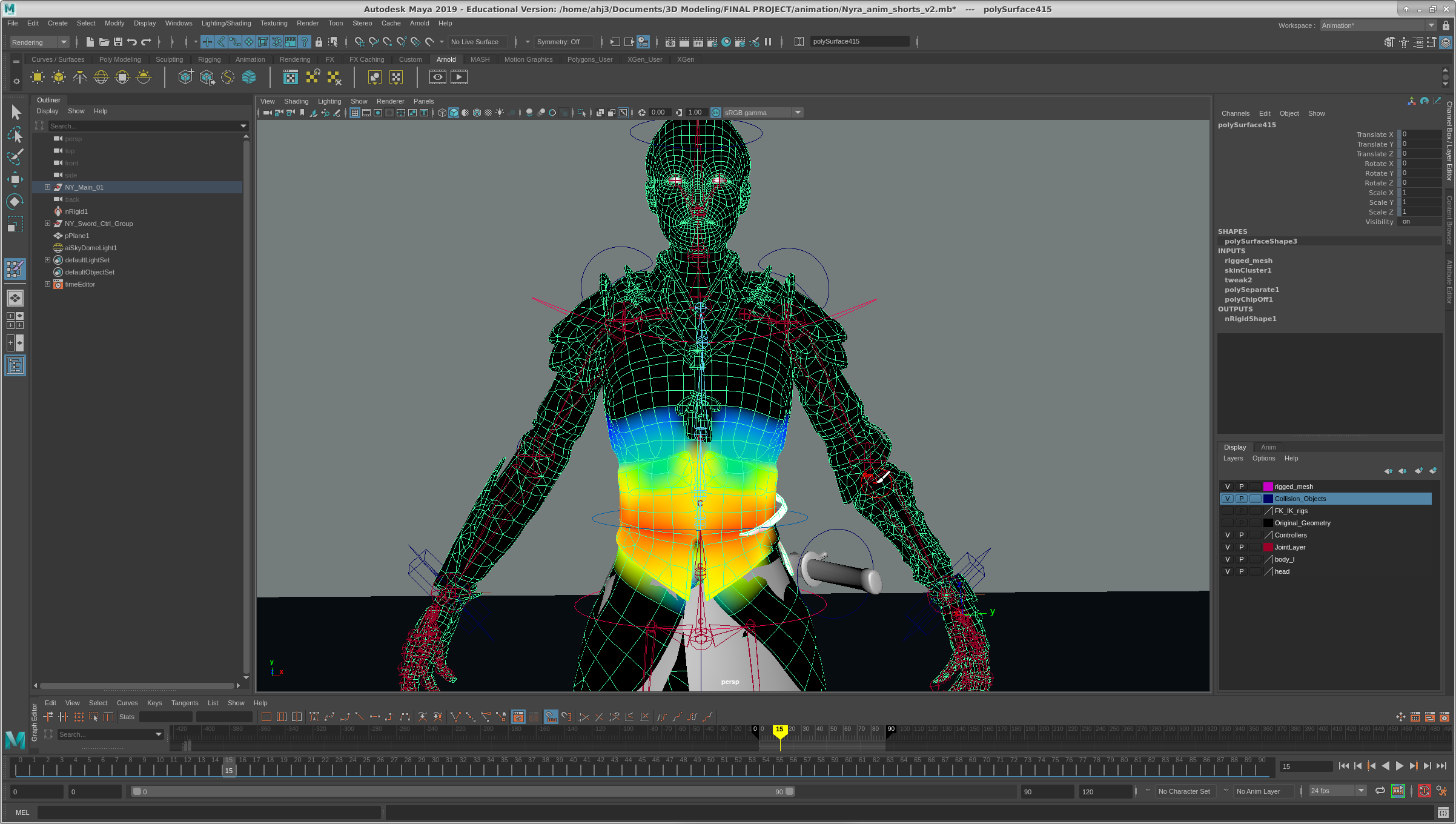This screenshot has height=824, width=1456.
Task: Select the Move tool in toolbox
Action: click(x=15, y=179)
